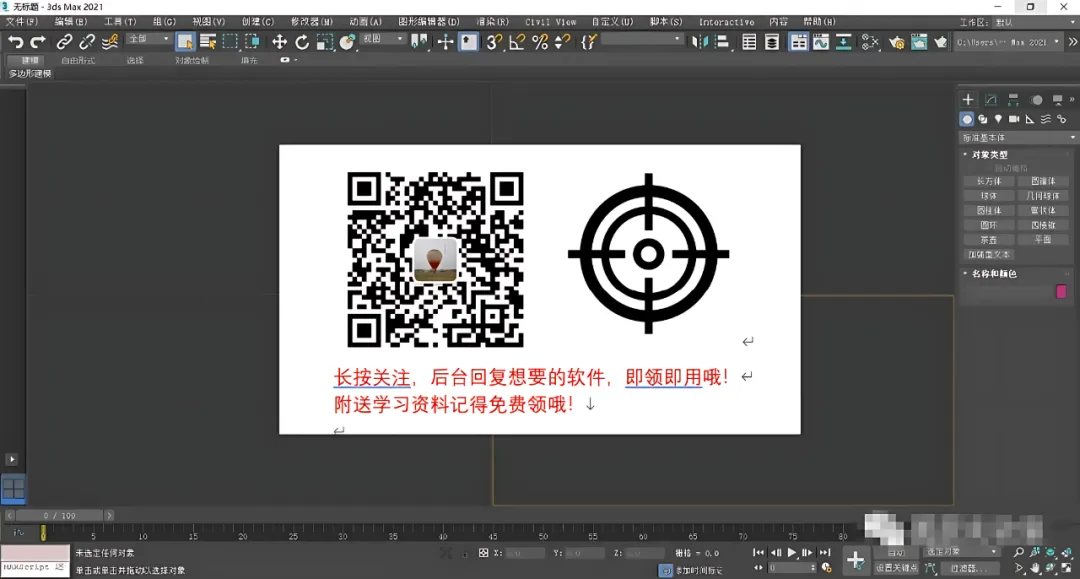
Task: Open Edit Named Selection Sets
Action: click(588, 42)
